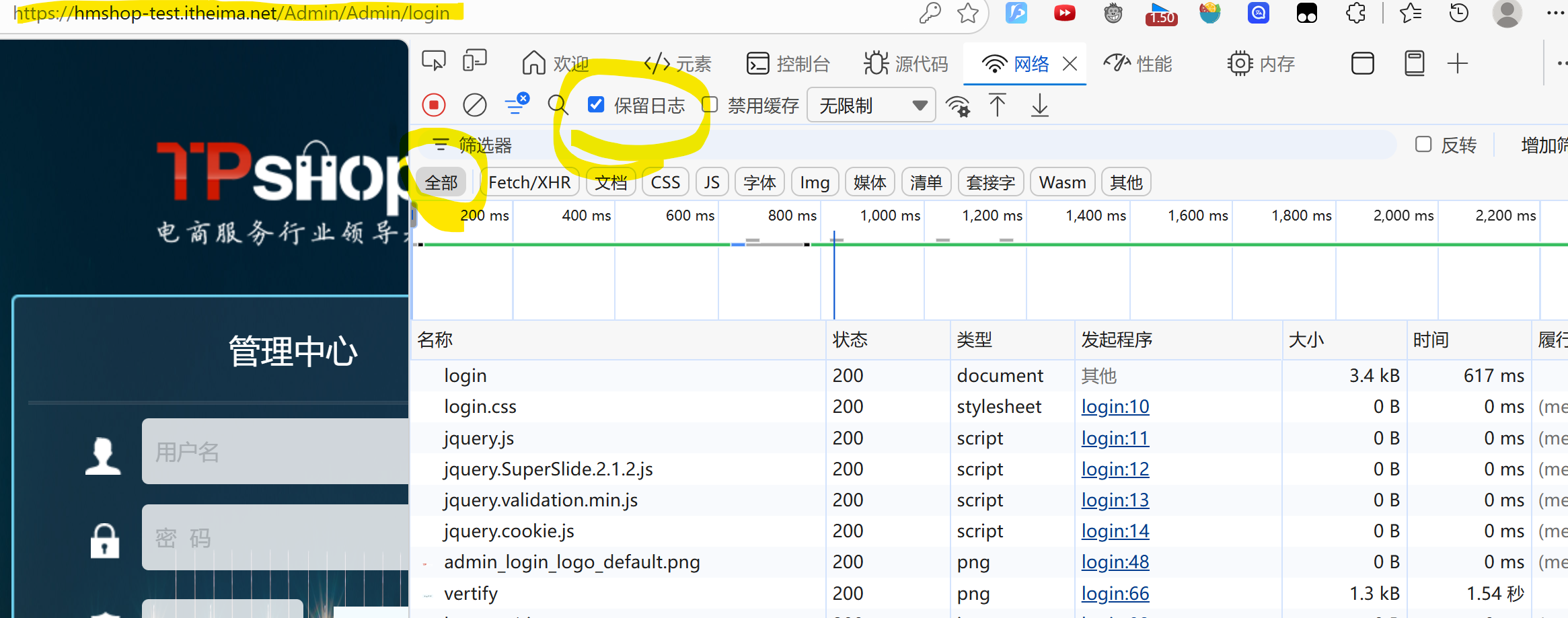Open the user profile avatar
Image resolution: width=1568 pixels, height=618 pixels.
[x=1507, y=13]
